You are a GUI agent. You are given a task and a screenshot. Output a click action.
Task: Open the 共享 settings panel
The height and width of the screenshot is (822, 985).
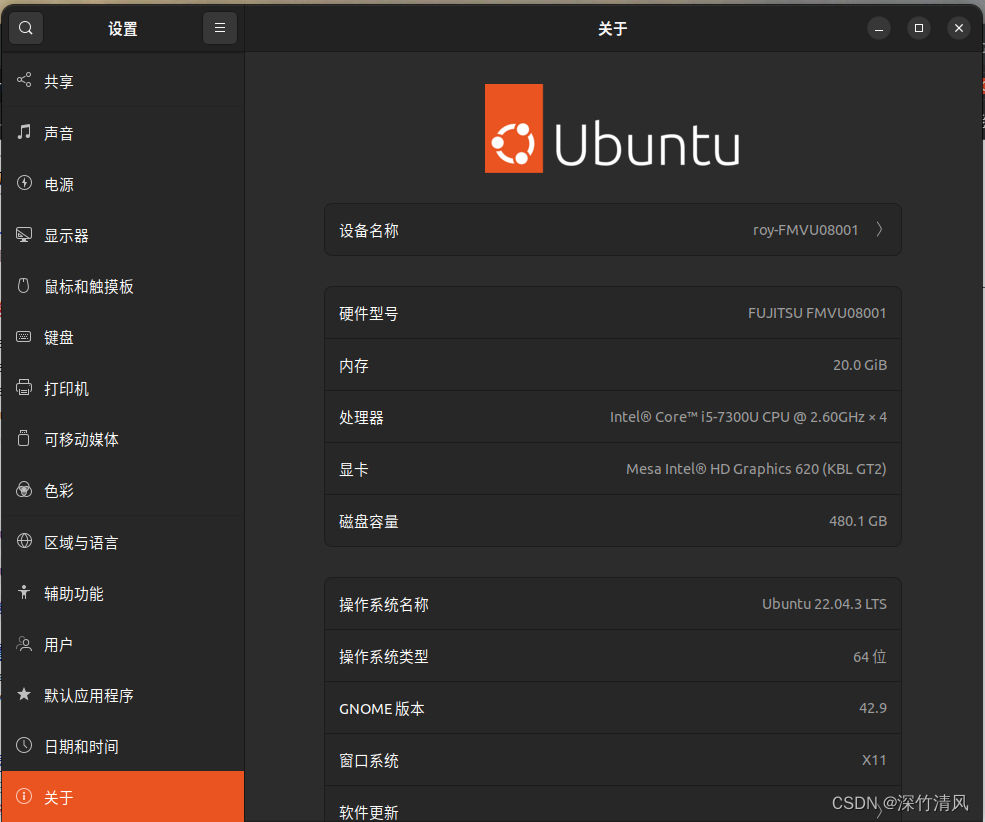pos(123,82)
